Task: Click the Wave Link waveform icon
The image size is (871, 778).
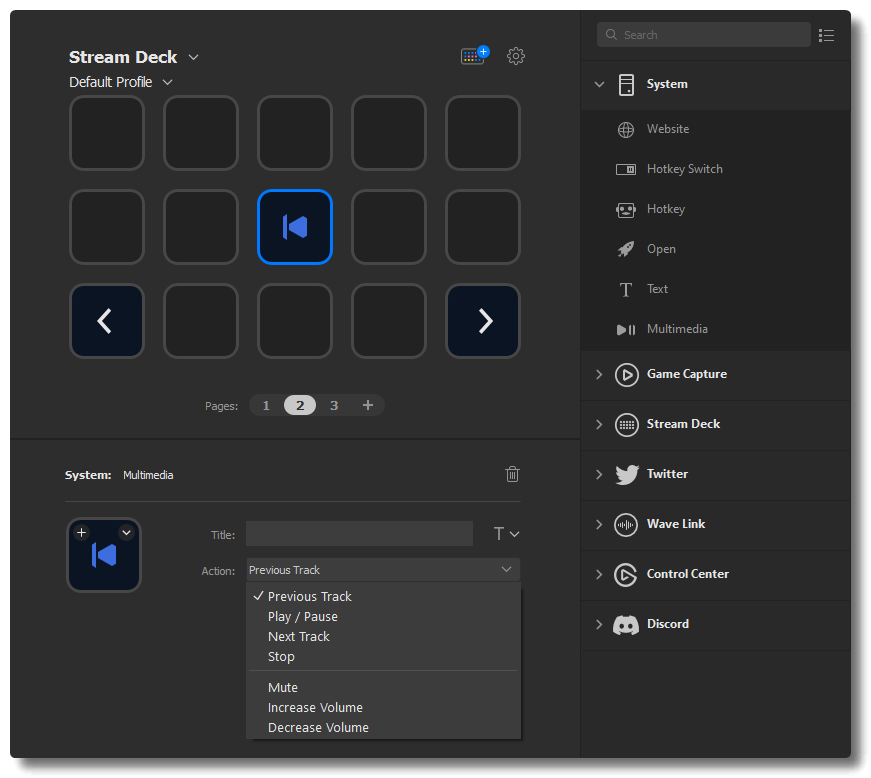Action: point(626,525)
